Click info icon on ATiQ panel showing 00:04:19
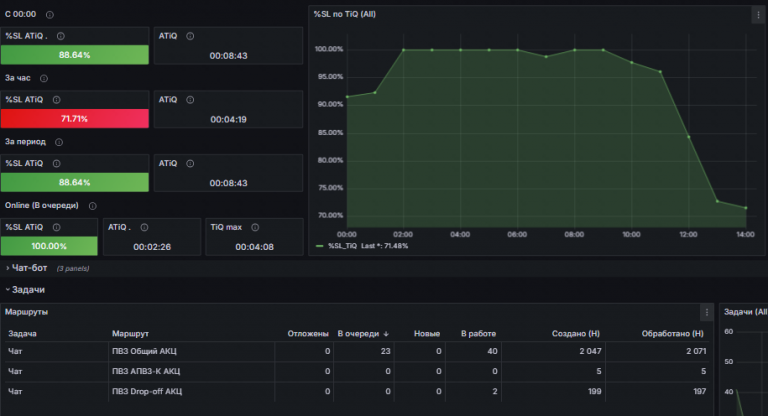The image size is (768, 416). click(190, 100)
